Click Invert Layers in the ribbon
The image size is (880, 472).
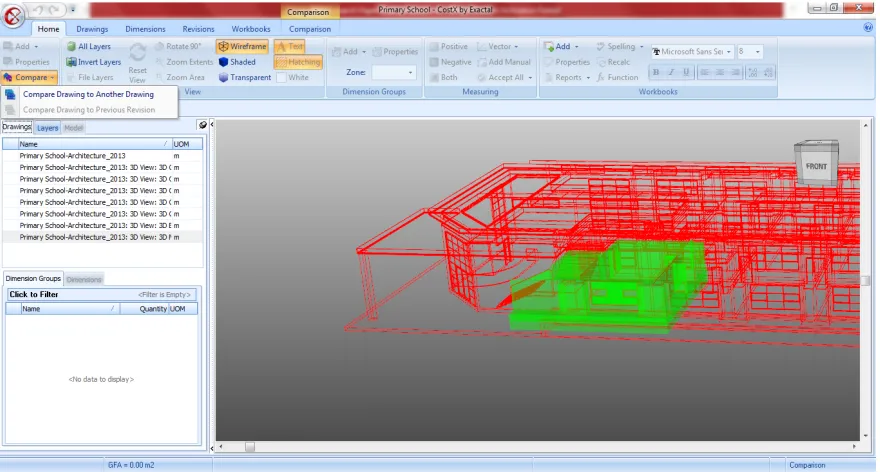[93, 62]
